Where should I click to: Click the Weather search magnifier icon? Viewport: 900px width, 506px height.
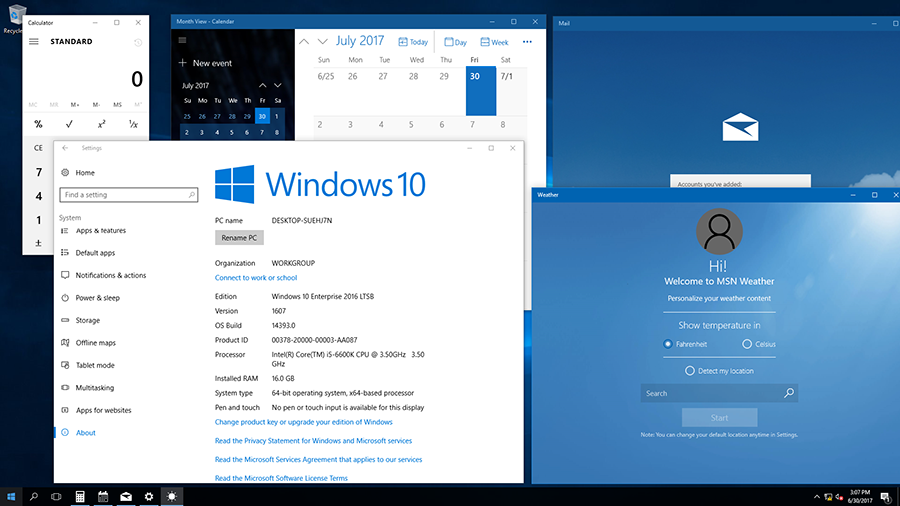(x=789, y=393)
